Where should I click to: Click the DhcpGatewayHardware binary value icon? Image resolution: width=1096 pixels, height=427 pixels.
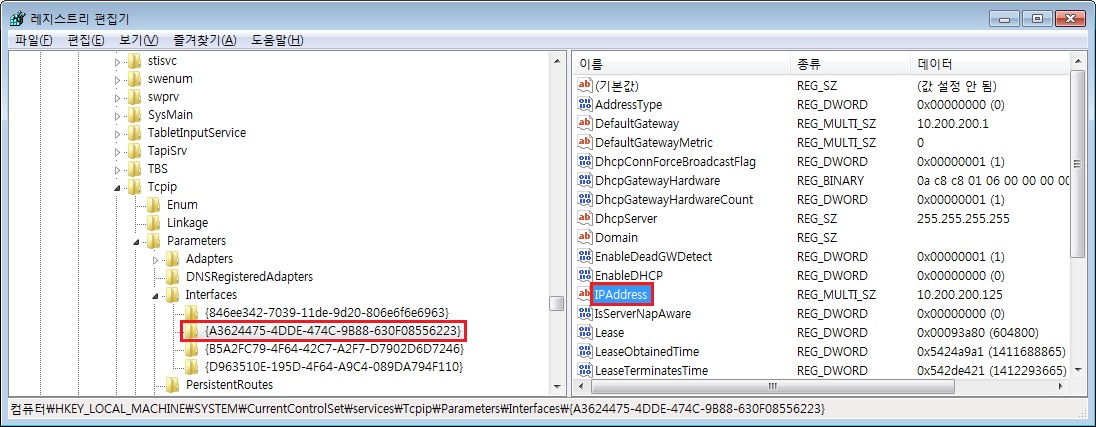[584, 180]
